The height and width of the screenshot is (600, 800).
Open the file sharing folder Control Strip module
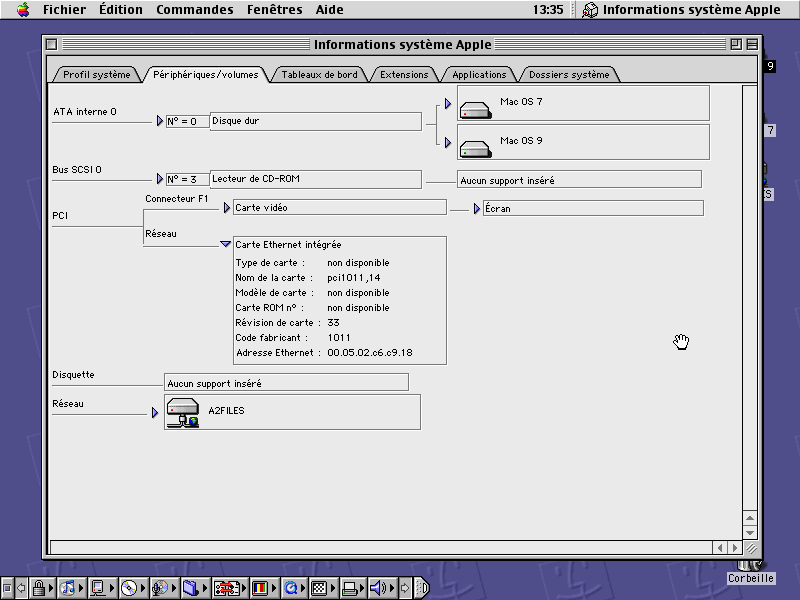[195, 588]
